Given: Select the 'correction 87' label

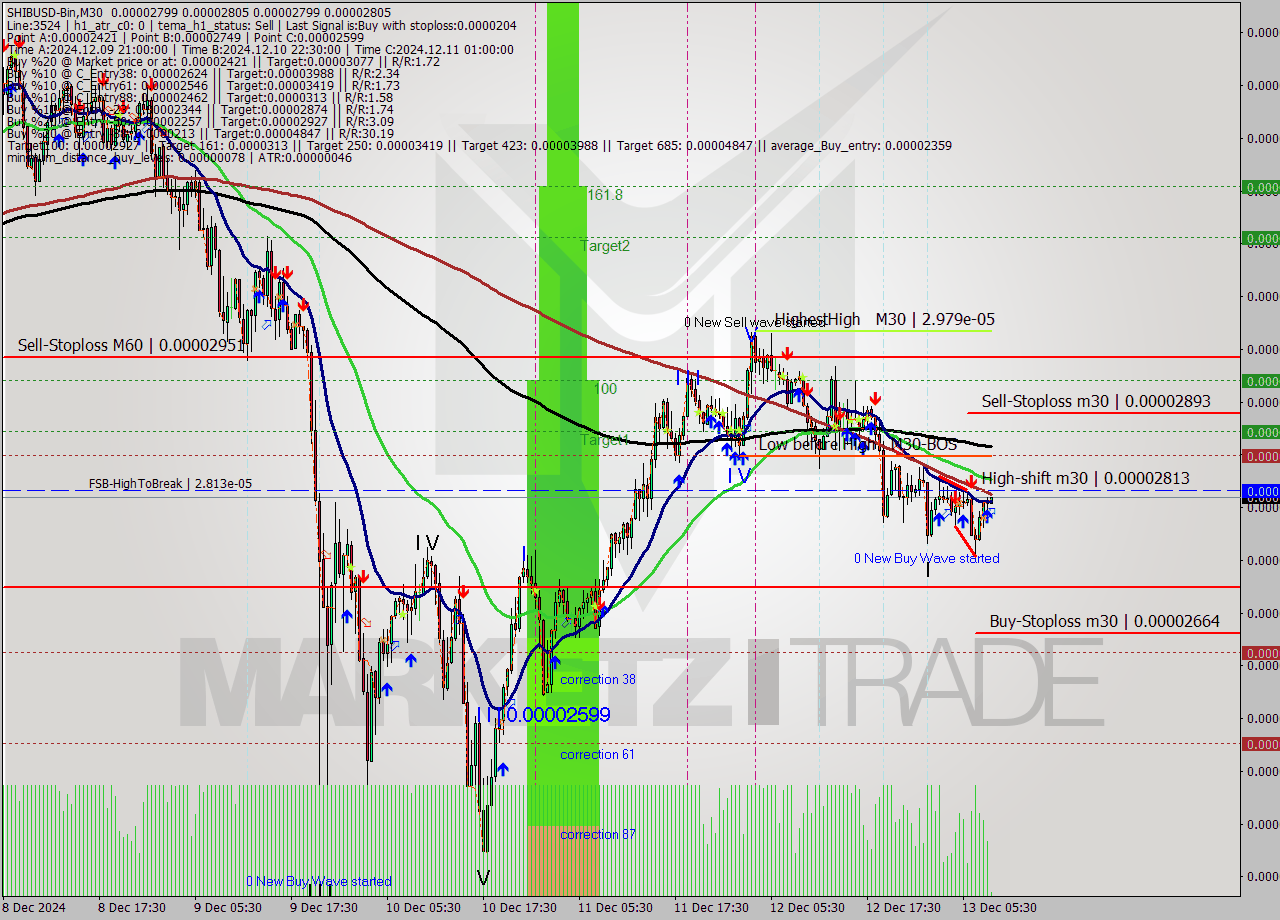Looking at the screenshot, I should (597, 834).
